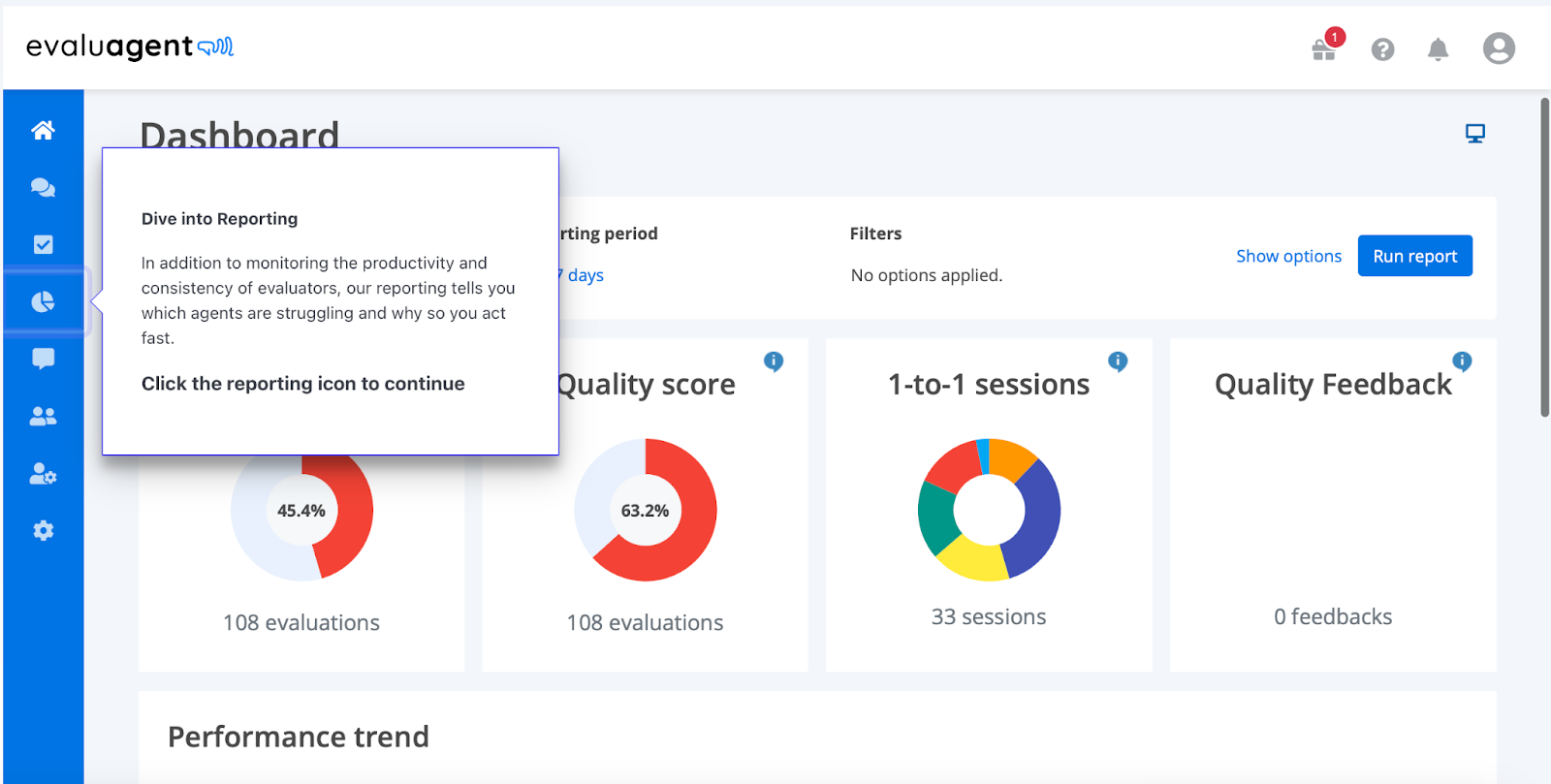Click the help question mark icon

pos(1382,49)
